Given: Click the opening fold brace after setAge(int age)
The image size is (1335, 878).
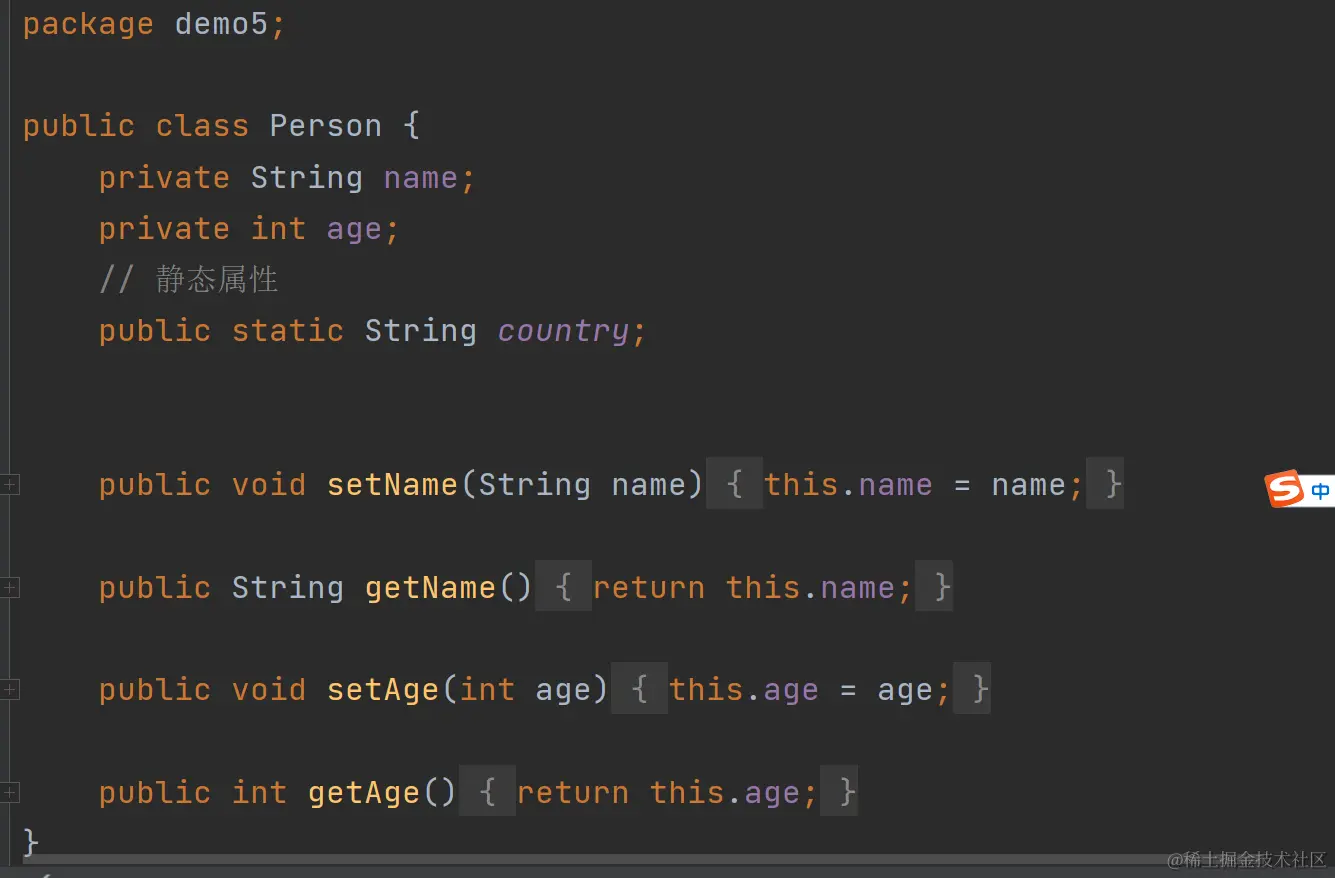Looking at the screenshot, I should tap(639, 690).
